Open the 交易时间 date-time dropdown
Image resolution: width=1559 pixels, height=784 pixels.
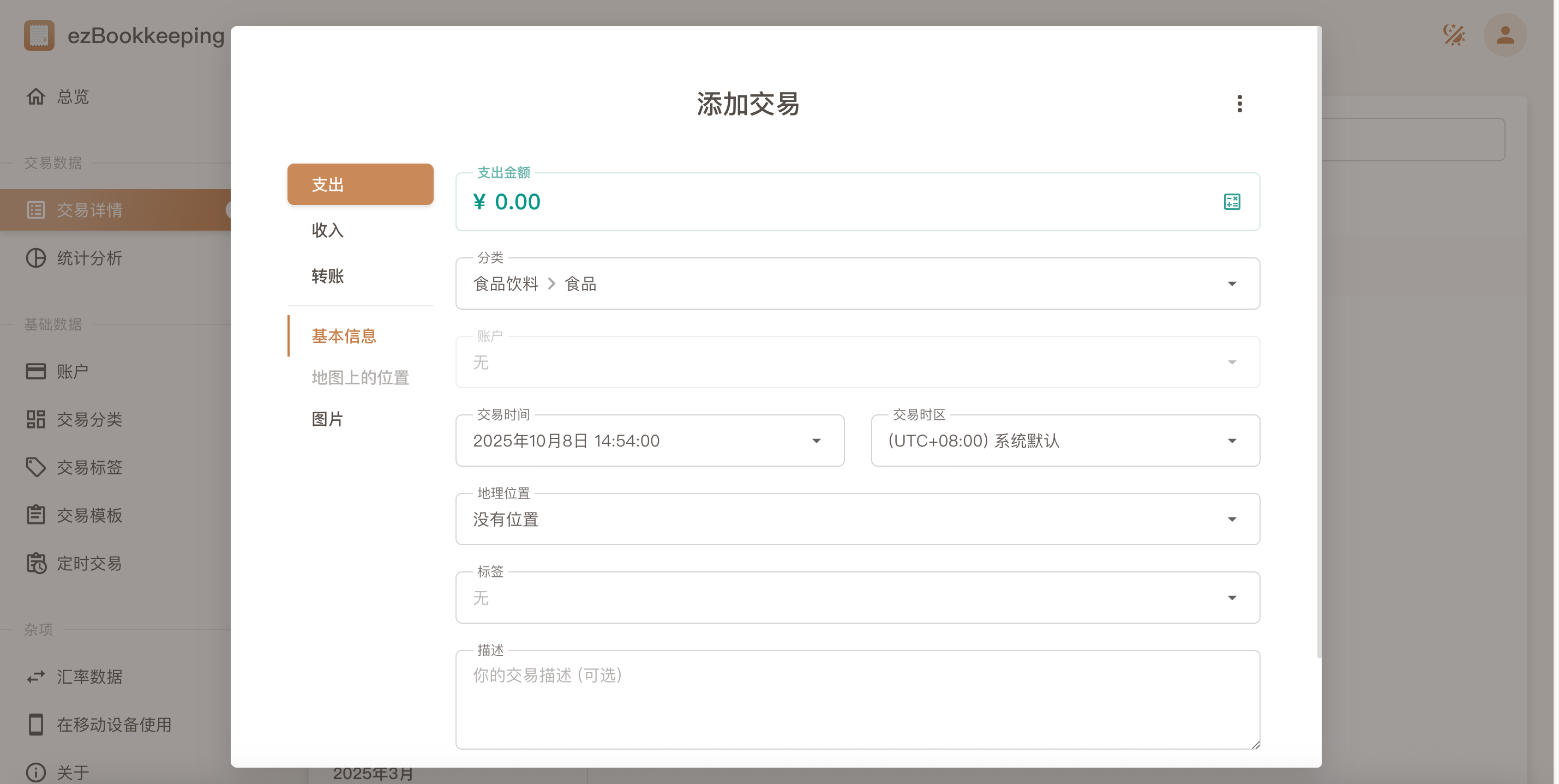[x=649, y=441]
